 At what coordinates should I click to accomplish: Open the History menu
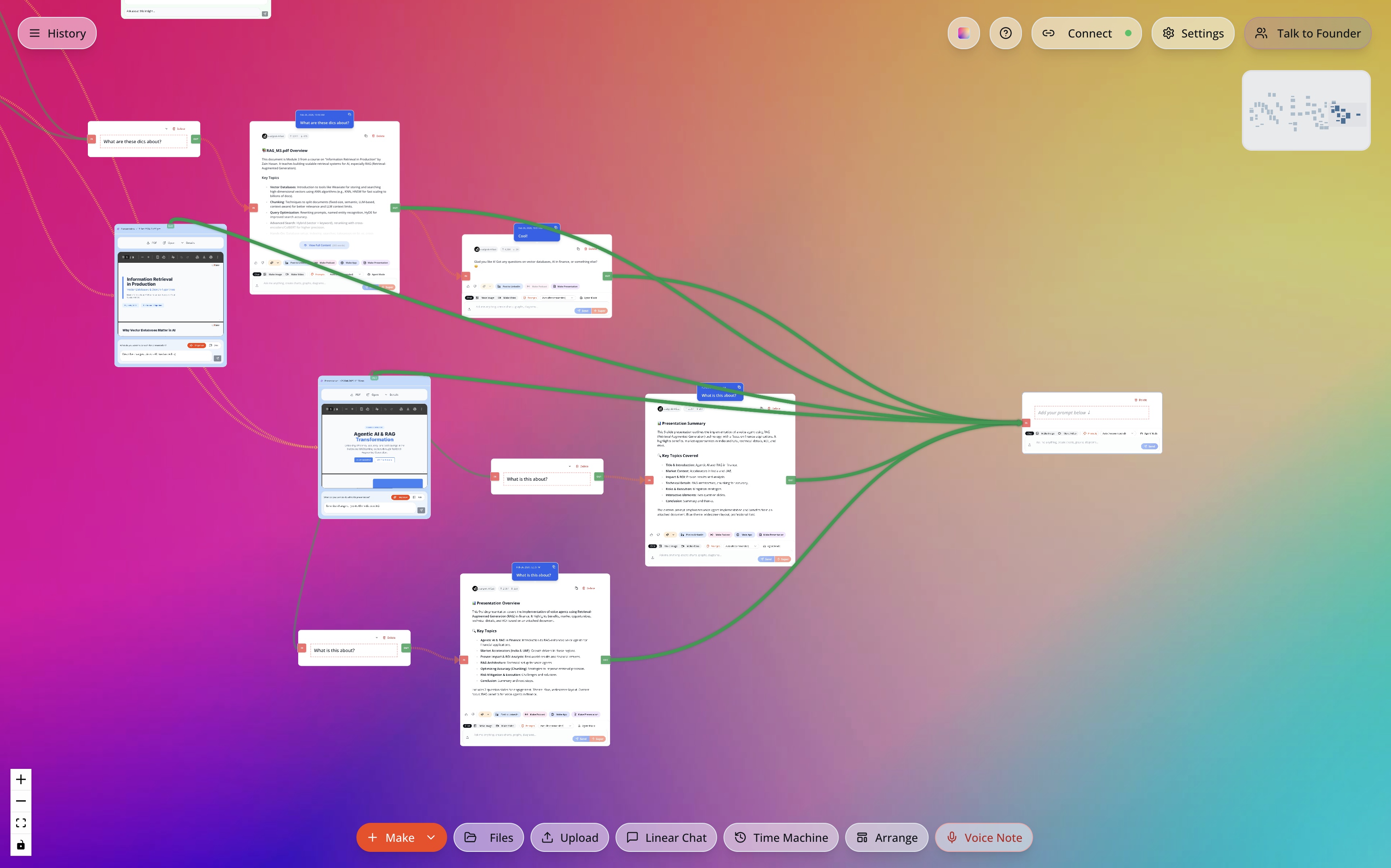pos(57,33)
